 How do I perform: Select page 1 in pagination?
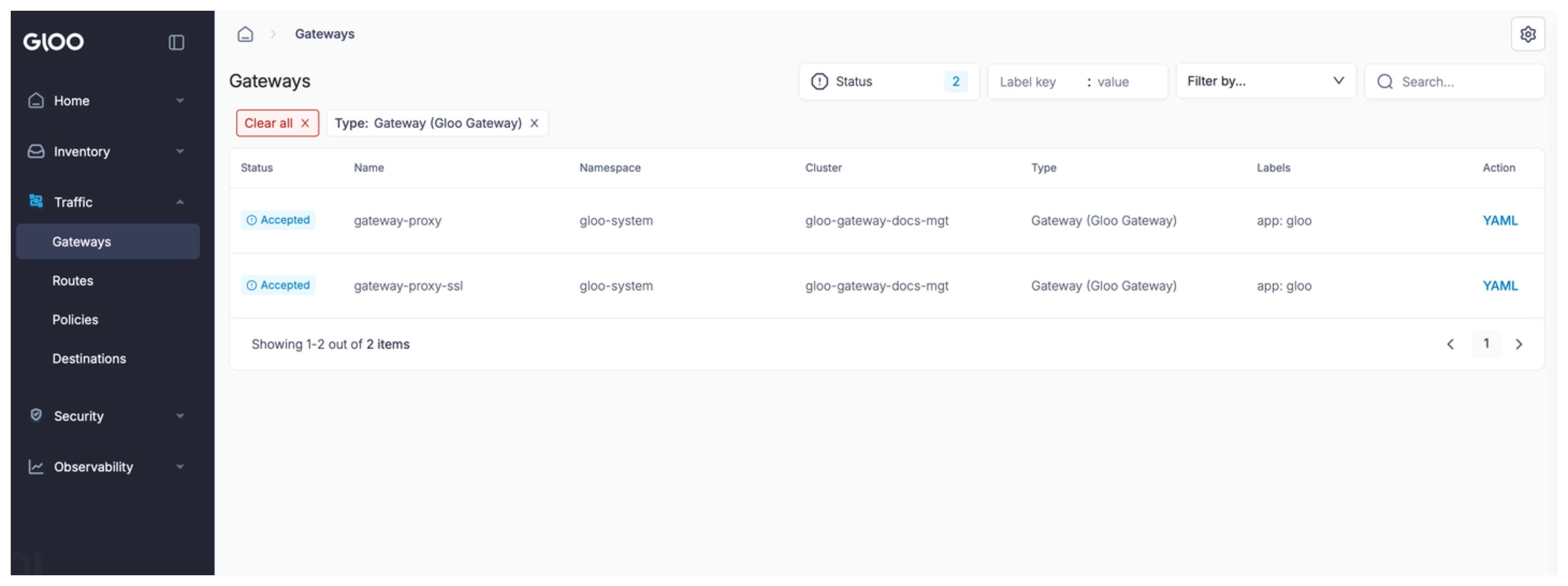click(x=1486, y=344)
